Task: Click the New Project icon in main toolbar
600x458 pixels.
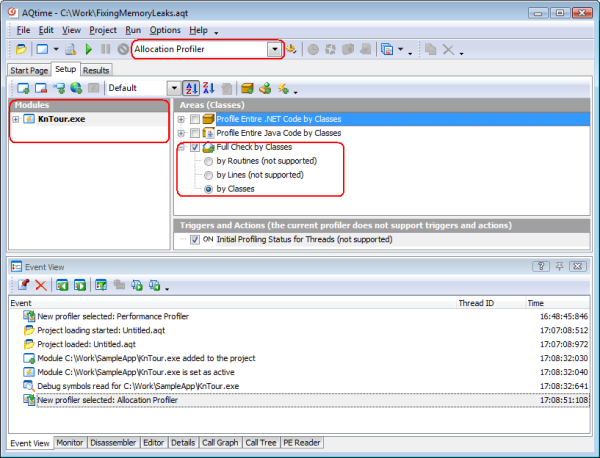Action: [x=42, y=49]
